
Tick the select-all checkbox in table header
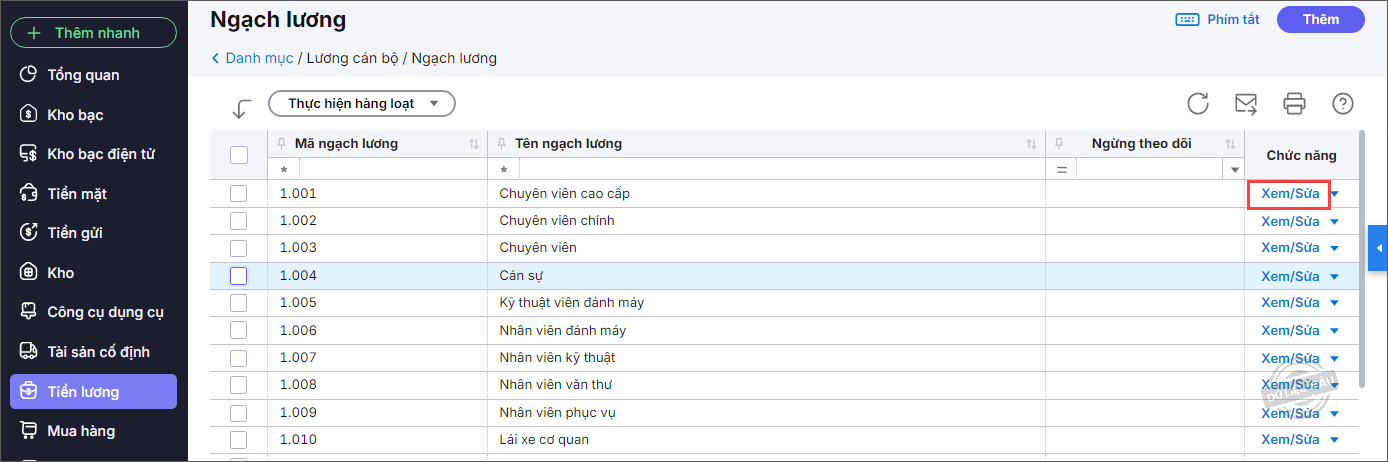(x=239, y=155)
